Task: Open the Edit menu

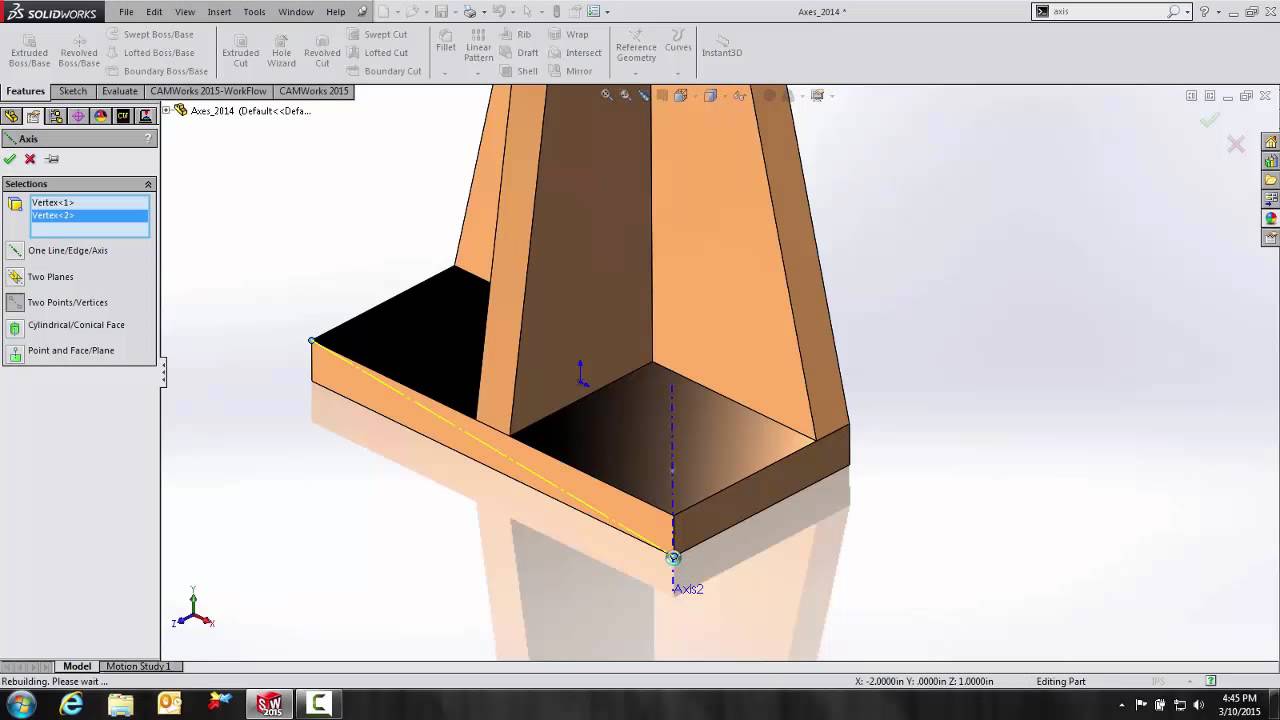Action: click(x=154, y=12)
